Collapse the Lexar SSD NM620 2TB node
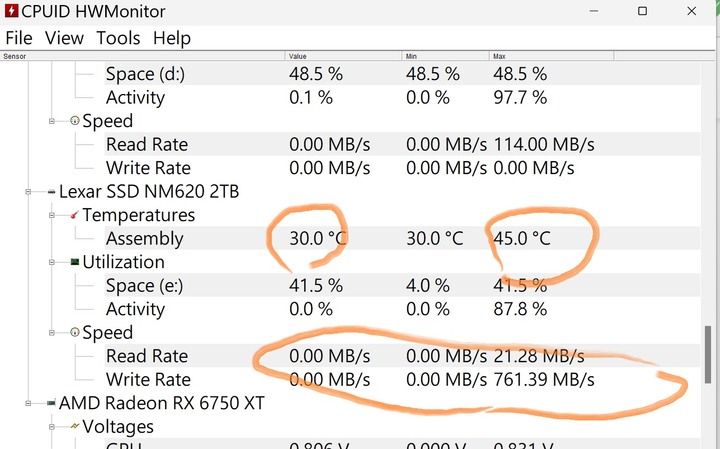 pos(28,191)
